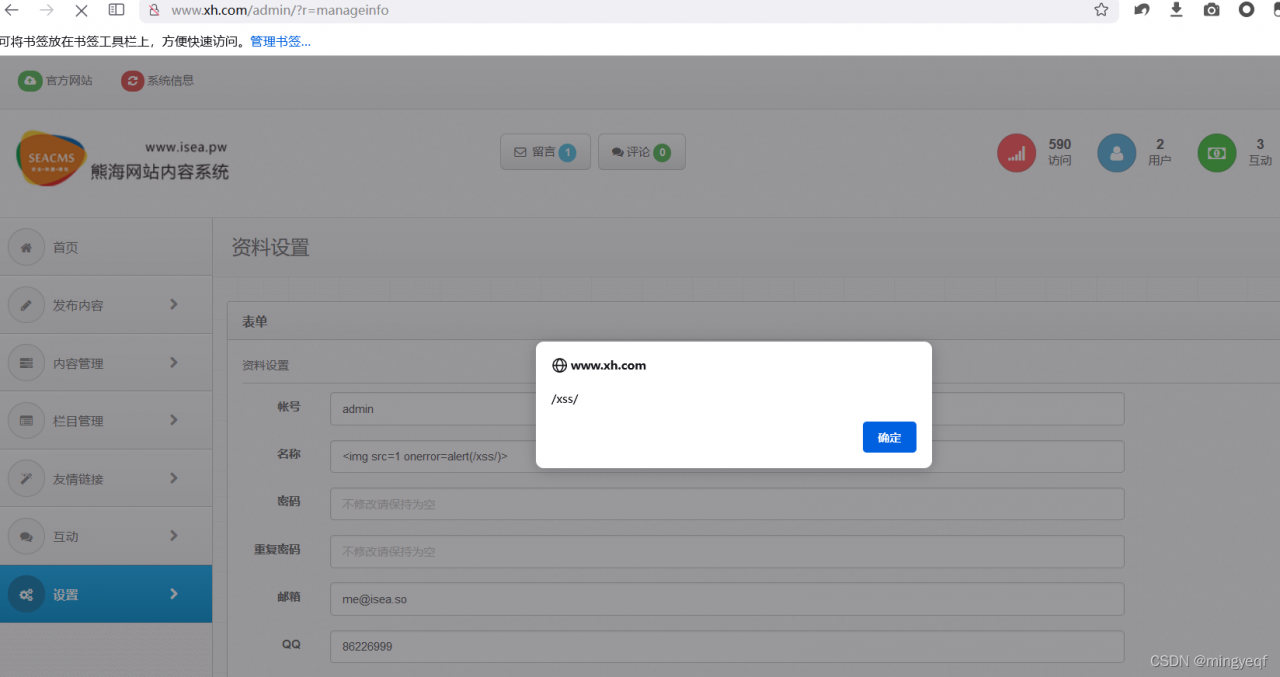Stop page loading with X icon
The height and width of the screenshot is (677, 1280).
tap(81, 10)
